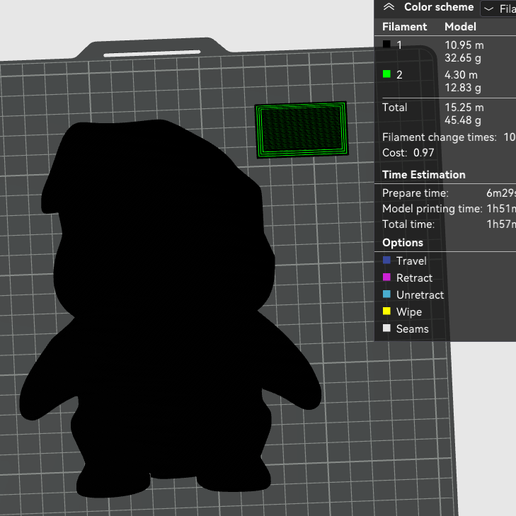
Task: Click the Total label row
Action: pyautogui.click(x=395, y=107)
